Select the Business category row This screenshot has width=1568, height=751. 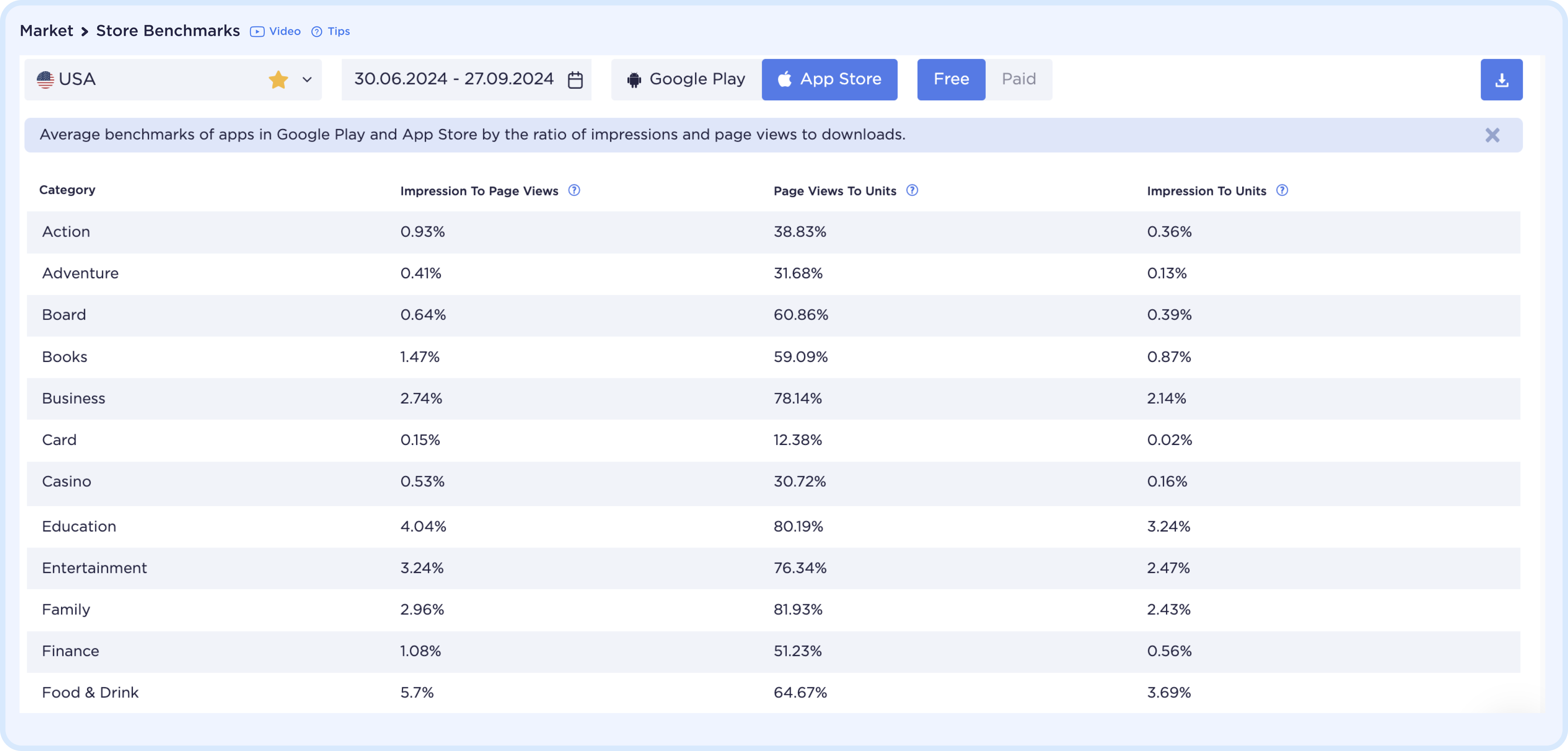[x=773, y=399]
